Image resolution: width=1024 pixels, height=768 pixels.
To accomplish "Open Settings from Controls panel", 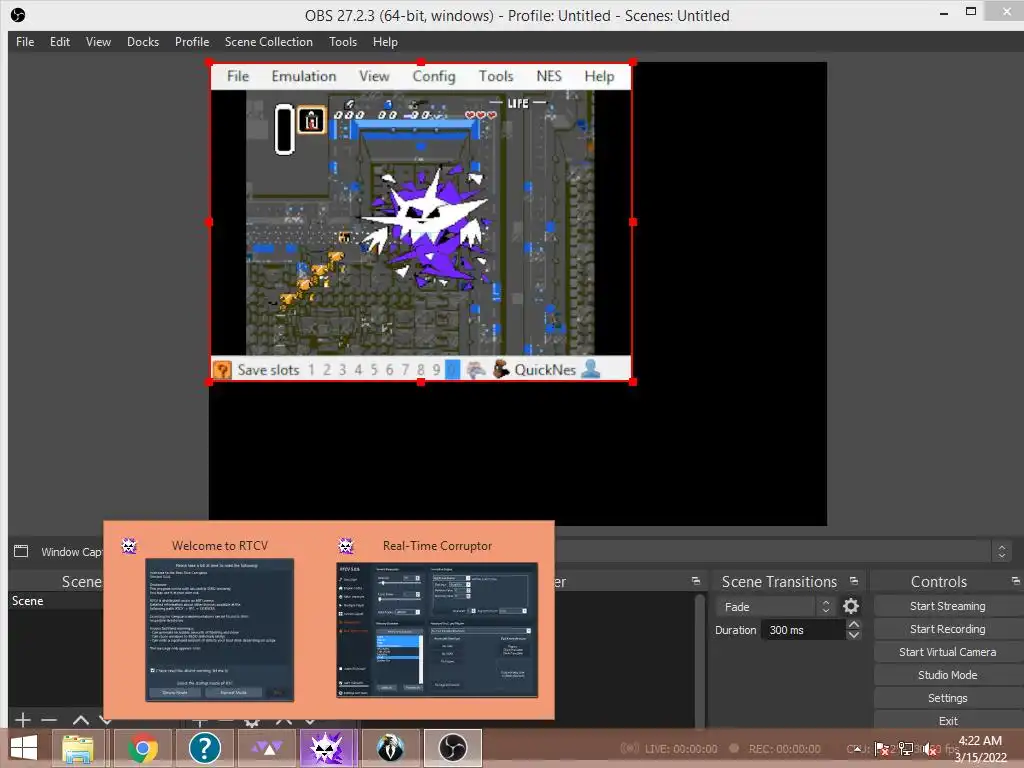I will tap(947, 697).
